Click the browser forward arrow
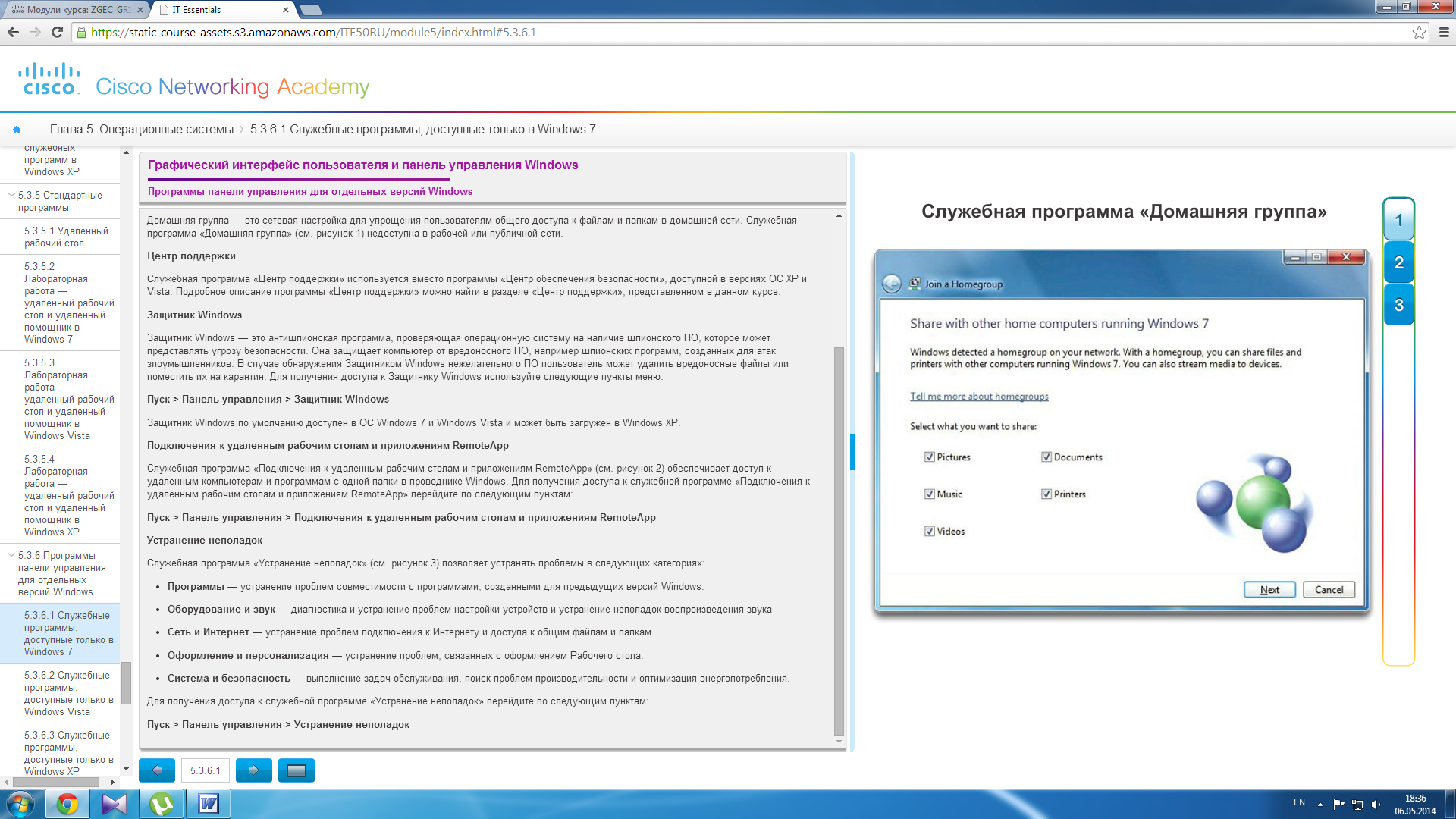The image size is (1456, 819). pyautogui.click(x=35, y=32)
